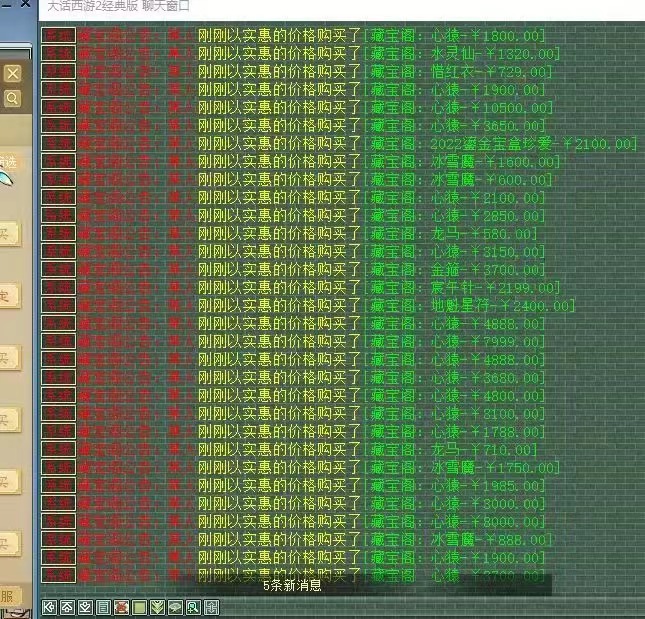Close the left panel with X button
Image resolution: width=645 pixels, height=619 pixels.
coord(11,74)
